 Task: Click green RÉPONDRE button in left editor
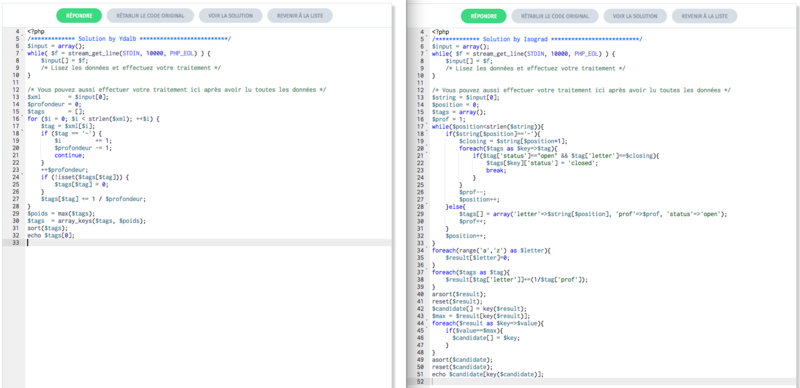click(x=79, y=16)
